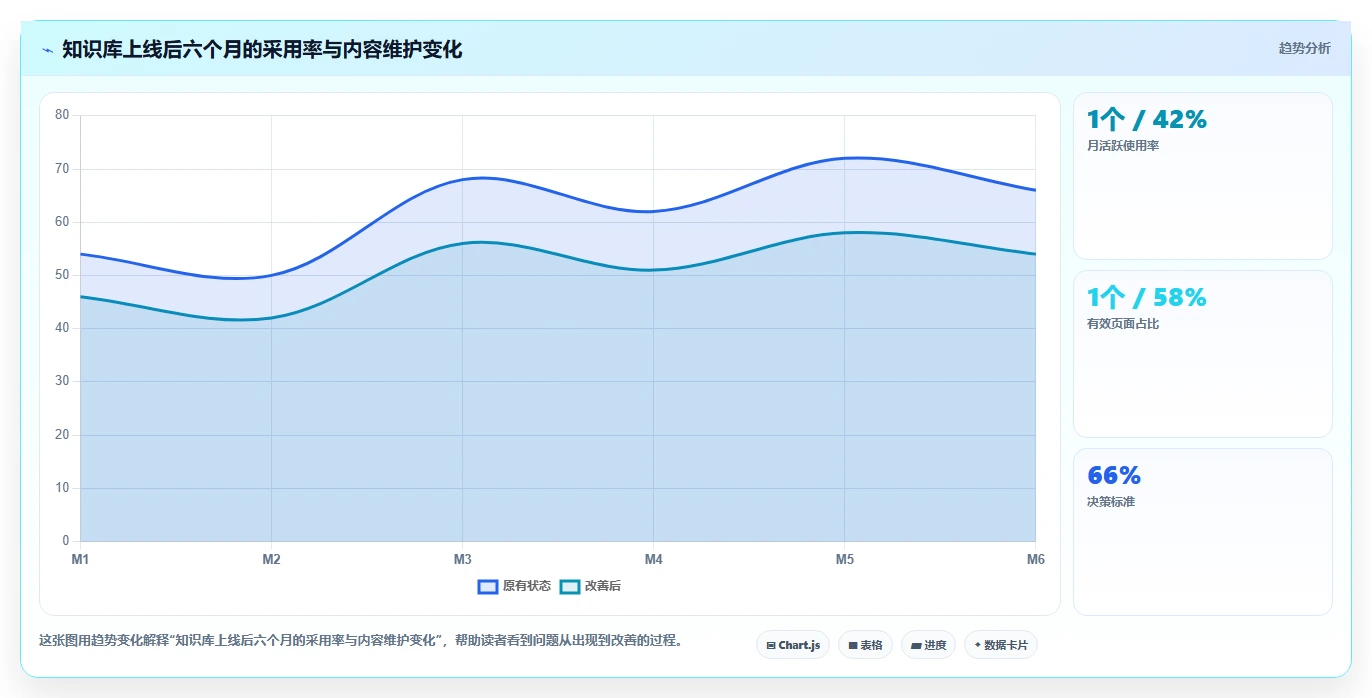1372x698 pixels.
Task: Click the 改善后 line point at M3
Action: pos(462,243)
